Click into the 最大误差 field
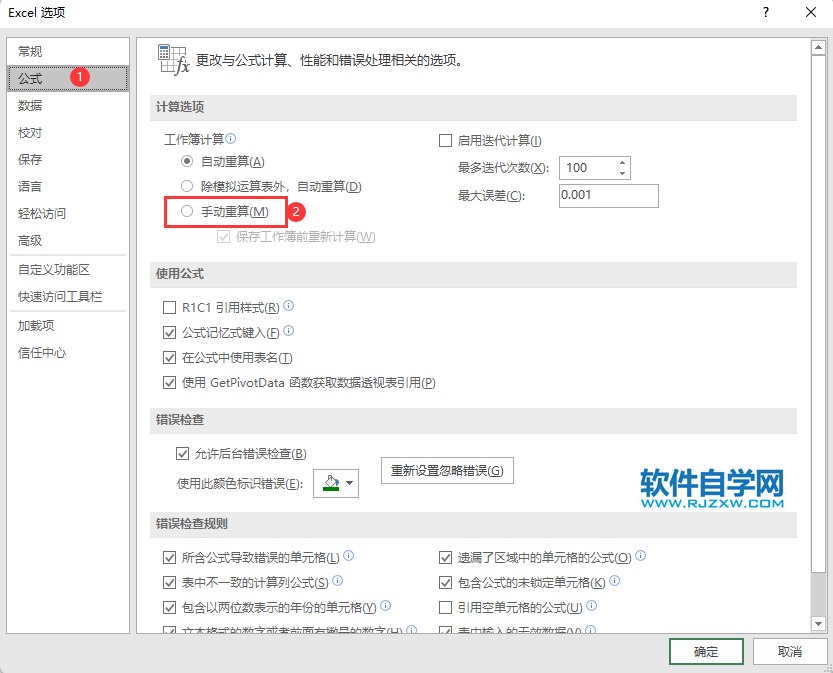This screenshot has width=833, height=673. pyautogui.click(x=609, y=195)
